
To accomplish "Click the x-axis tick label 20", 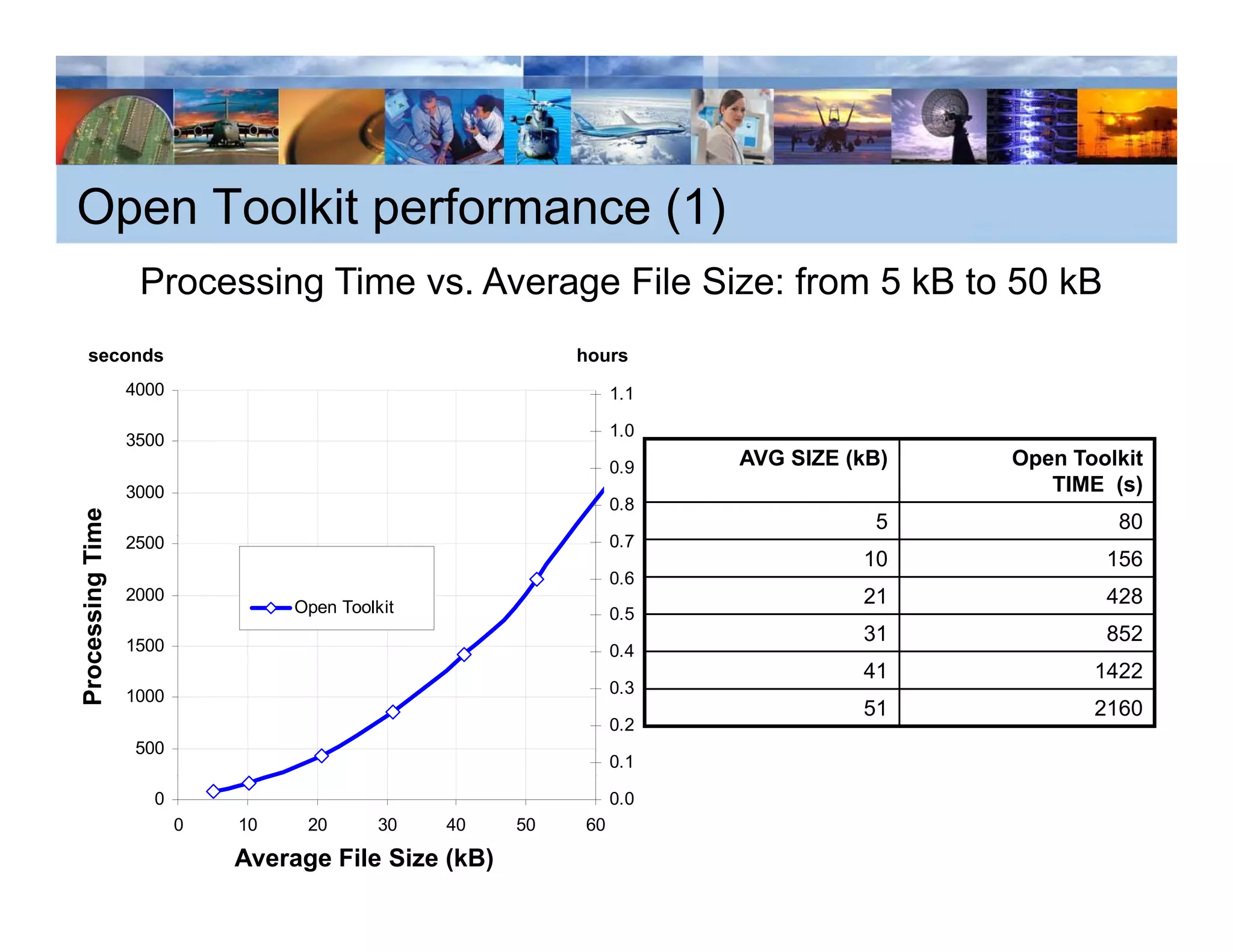I will pos(317,824).
